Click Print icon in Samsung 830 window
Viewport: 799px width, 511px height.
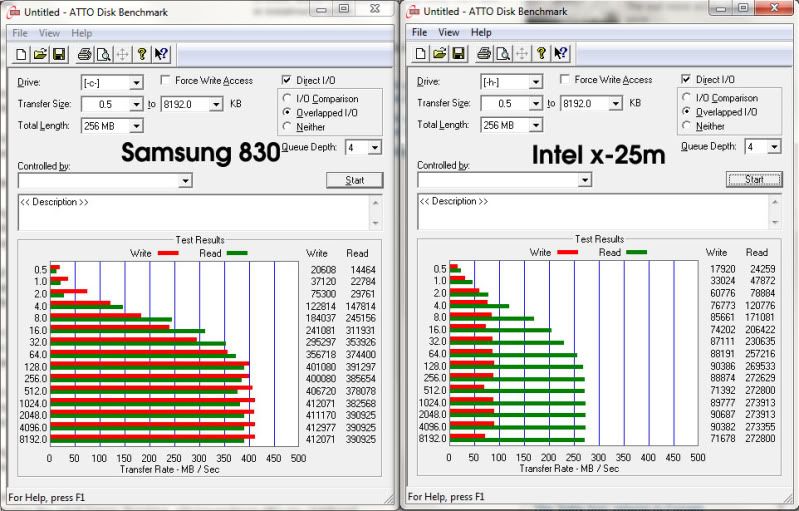85,54
